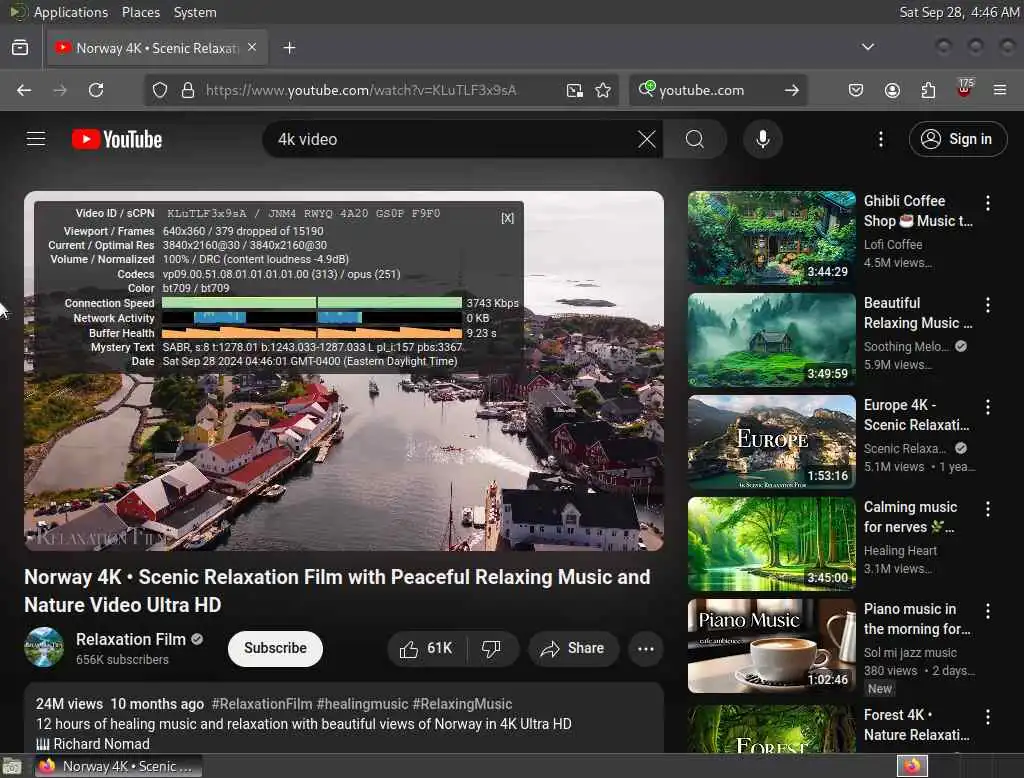
Task: Open options for Piano music video
Action: click(x=987, y=611)
